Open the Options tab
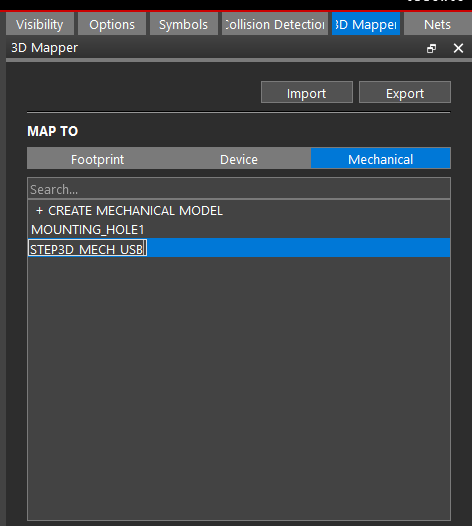472x526 pixels. coord(112,24)
